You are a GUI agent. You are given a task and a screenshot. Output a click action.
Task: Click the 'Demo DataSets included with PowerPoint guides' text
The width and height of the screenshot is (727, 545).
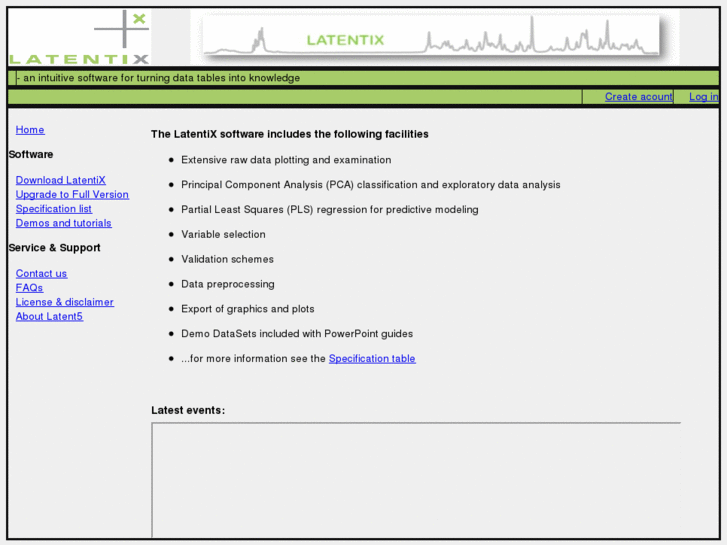(x=297, y=334)
